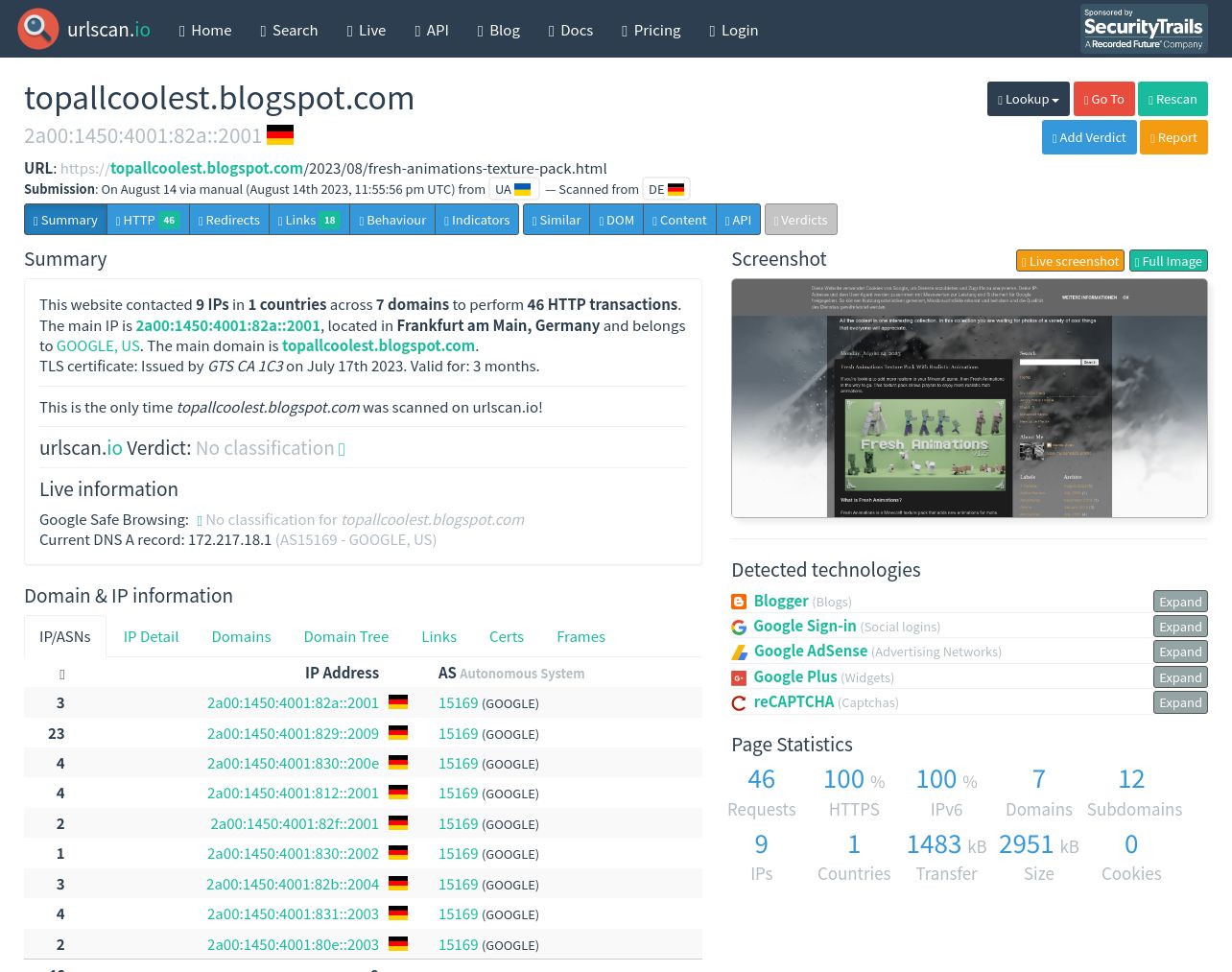Viewport: 1232px width, 972px height.
Task: Select the IP Detail tab
Action: pos(151,636)
